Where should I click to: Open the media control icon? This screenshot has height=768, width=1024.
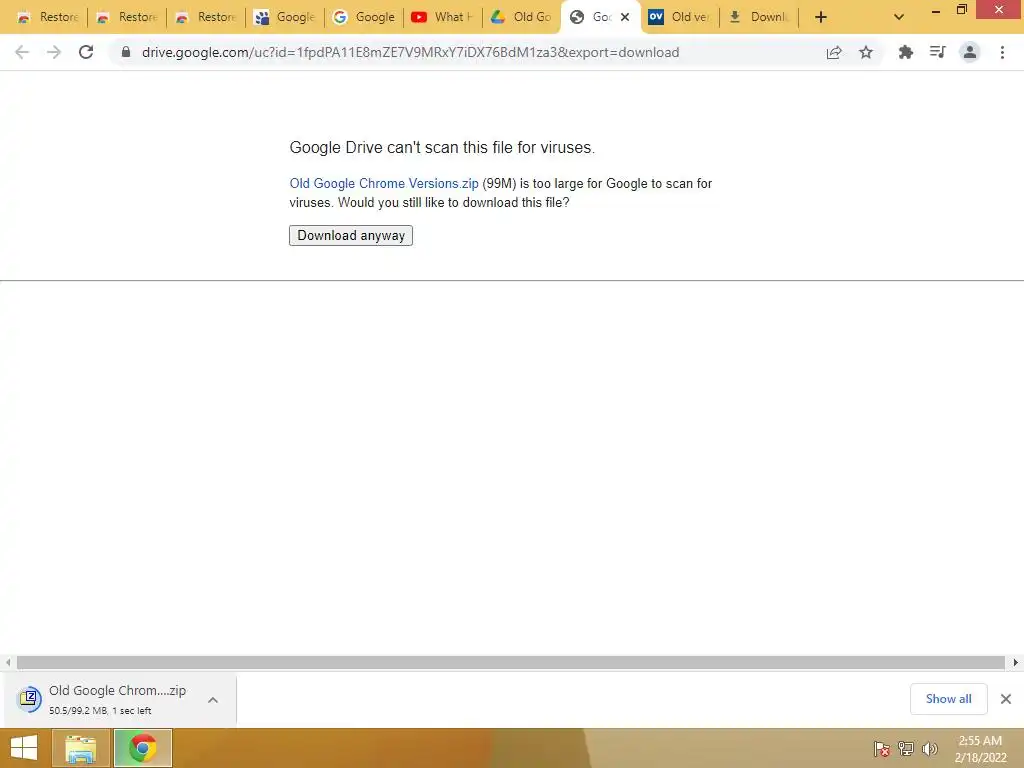pos(937,52)
